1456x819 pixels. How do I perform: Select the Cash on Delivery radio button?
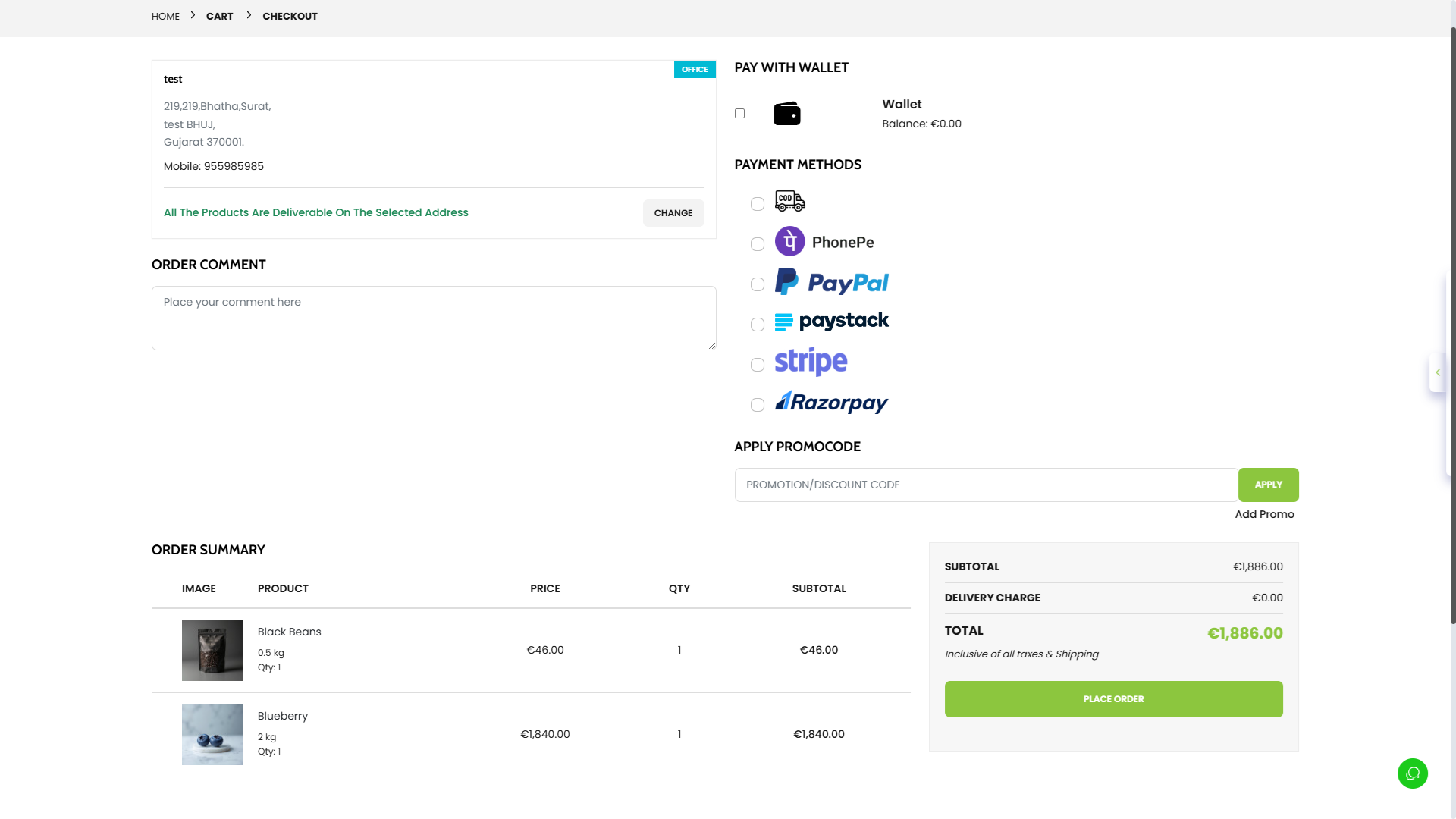click(x=757, y=204)
